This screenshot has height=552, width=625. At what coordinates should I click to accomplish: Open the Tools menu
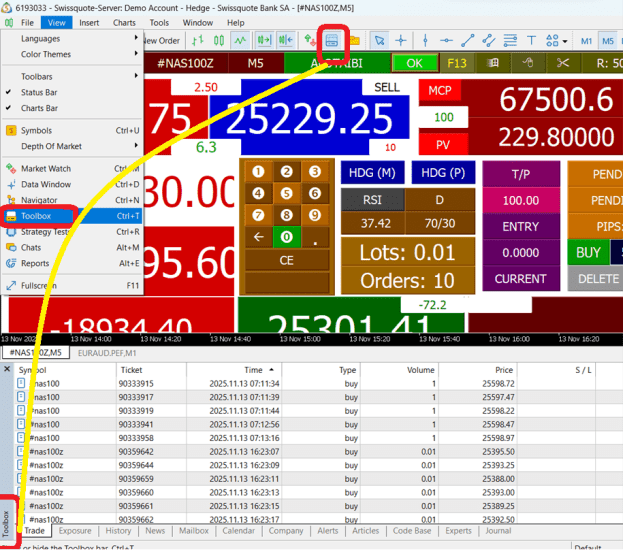click(x=159, y=23)
